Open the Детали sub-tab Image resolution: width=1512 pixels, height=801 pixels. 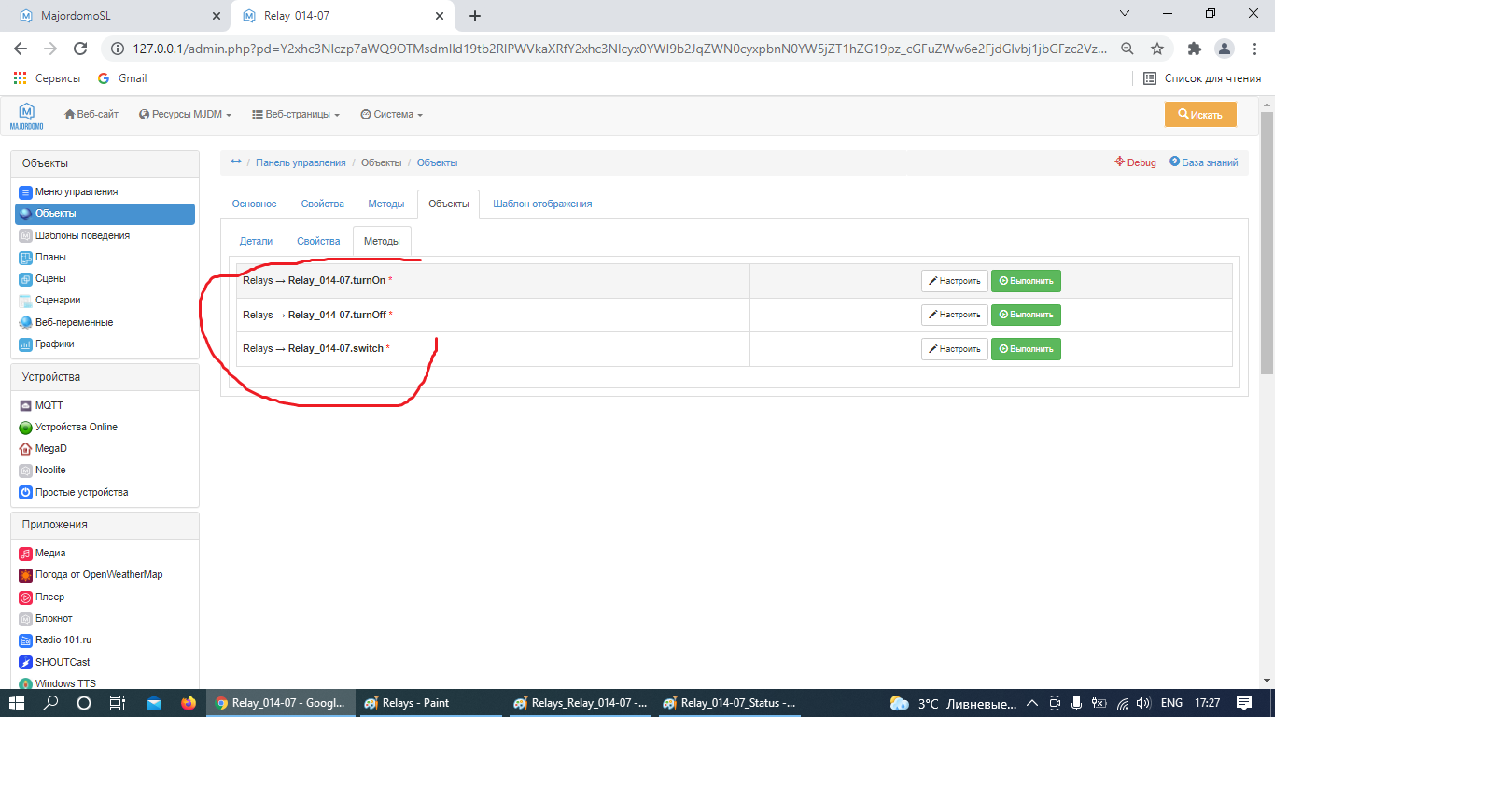(x=256, y=241)
